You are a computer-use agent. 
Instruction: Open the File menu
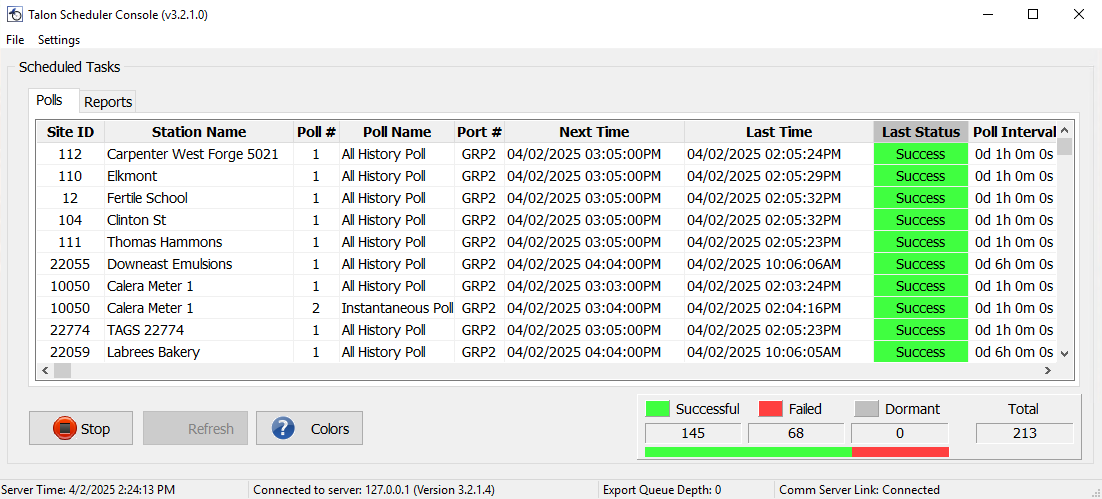pyautogui.click(x=15, y=40)
